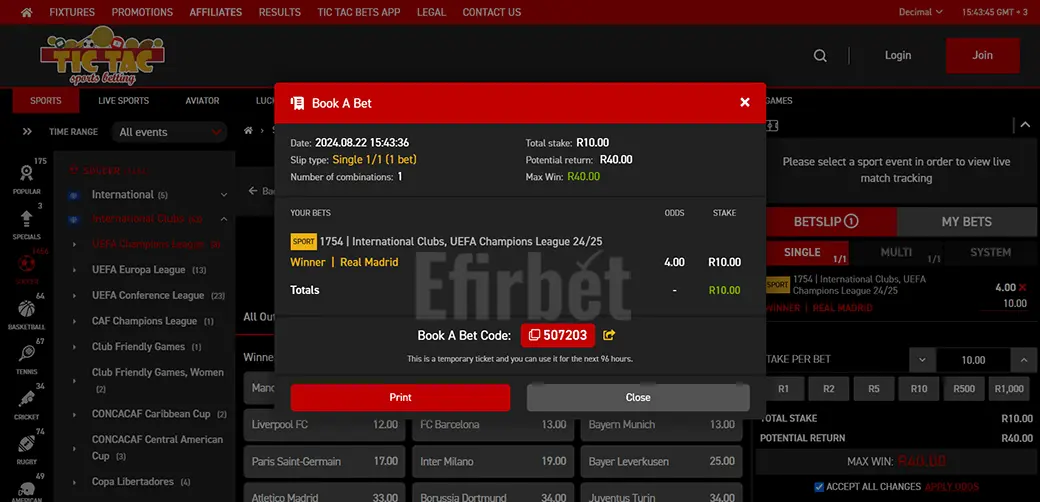This screenshot has width=1040, height=502.
Task: Set quick stake to R10
Action: click(x=919, y=389)
